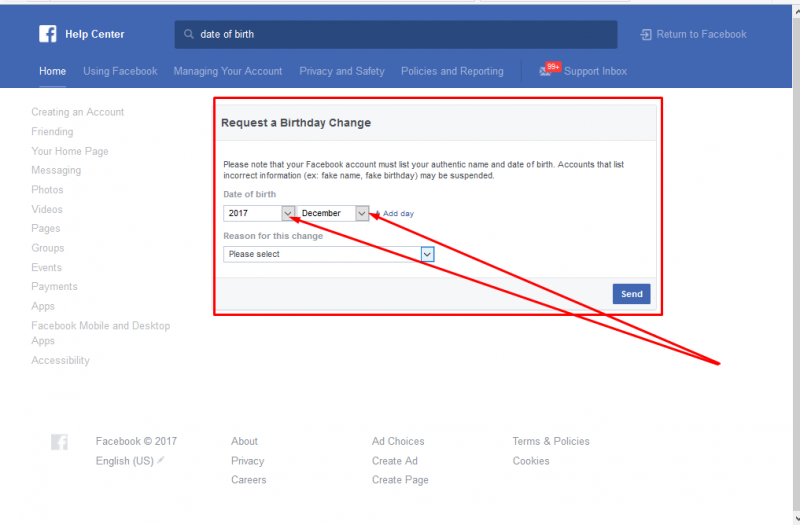This screenshot has width=800, height=525.
Task: Click the Careers footer link
Action: tap(248, 480)
